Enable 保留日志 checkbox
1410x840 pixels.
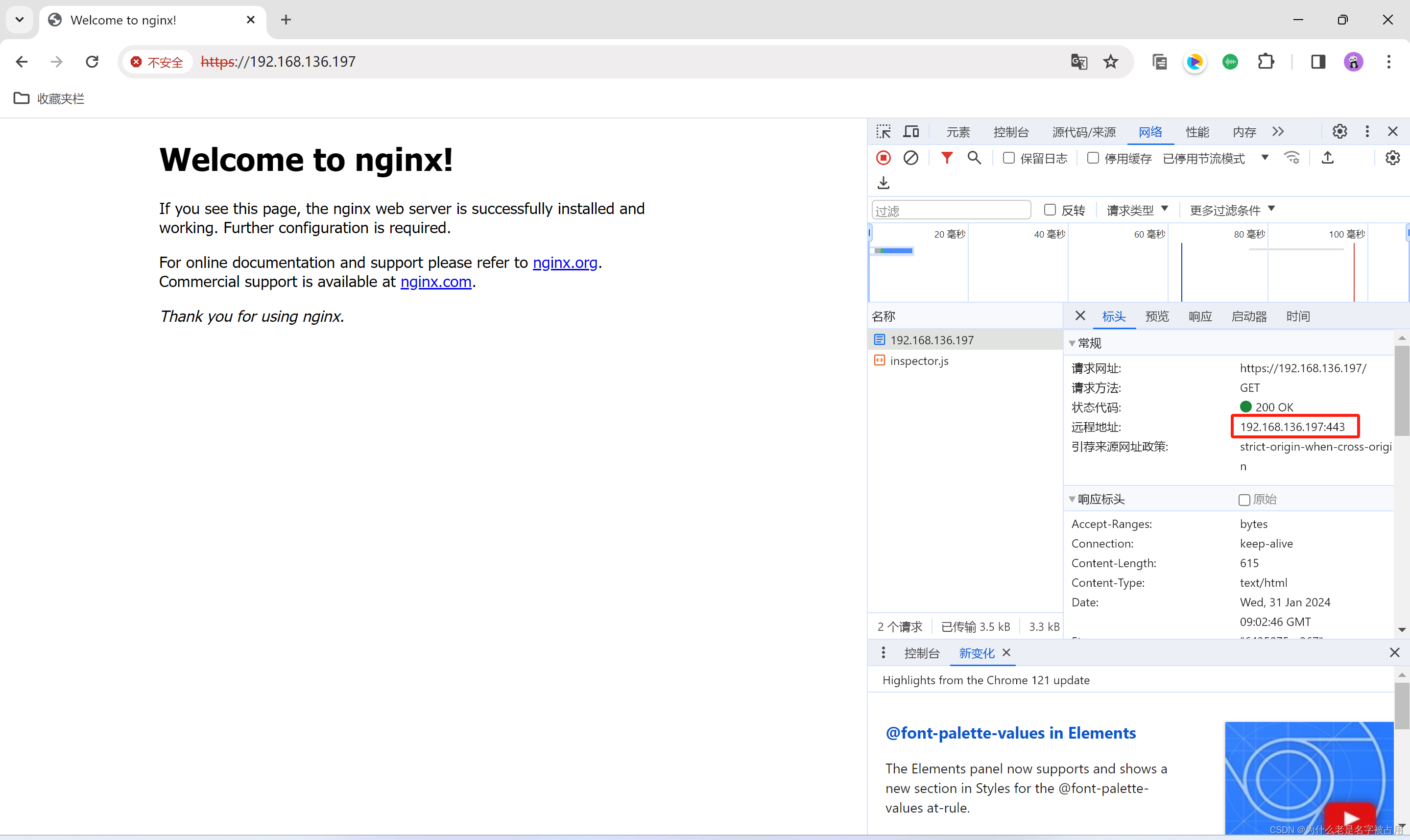[x=1009, y=158]
